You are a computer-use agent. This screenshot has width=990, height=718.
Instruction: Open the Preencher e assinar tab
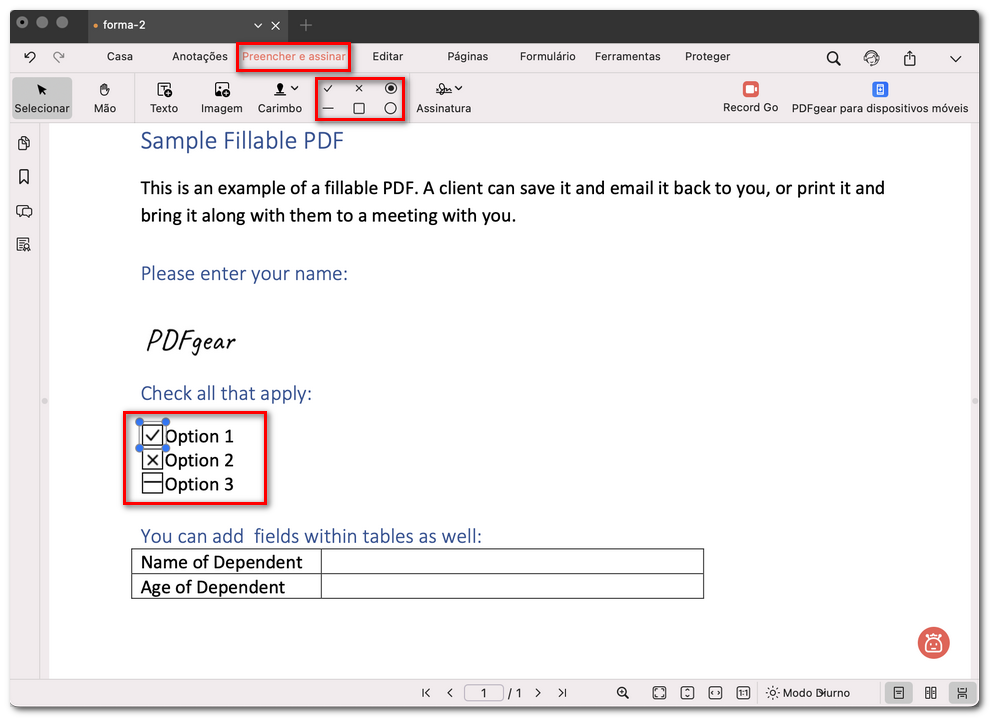click(x=294, y=56)
